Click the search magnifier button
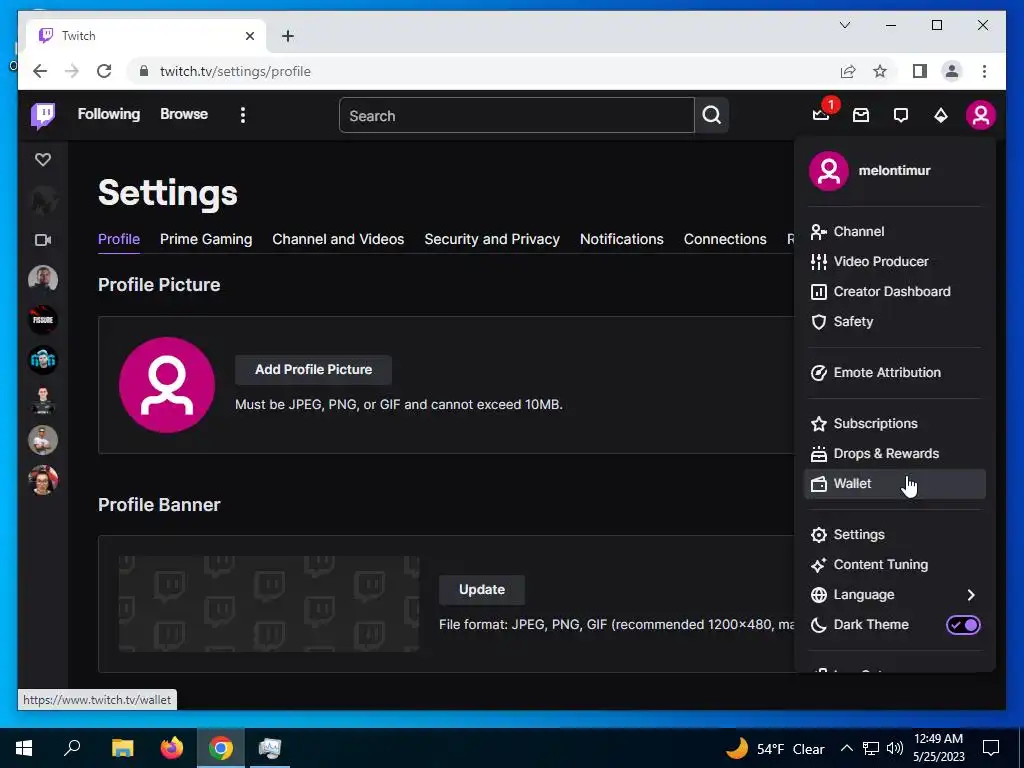The height and width of the screenshot is (768, 1024). (x=712, y=115)
